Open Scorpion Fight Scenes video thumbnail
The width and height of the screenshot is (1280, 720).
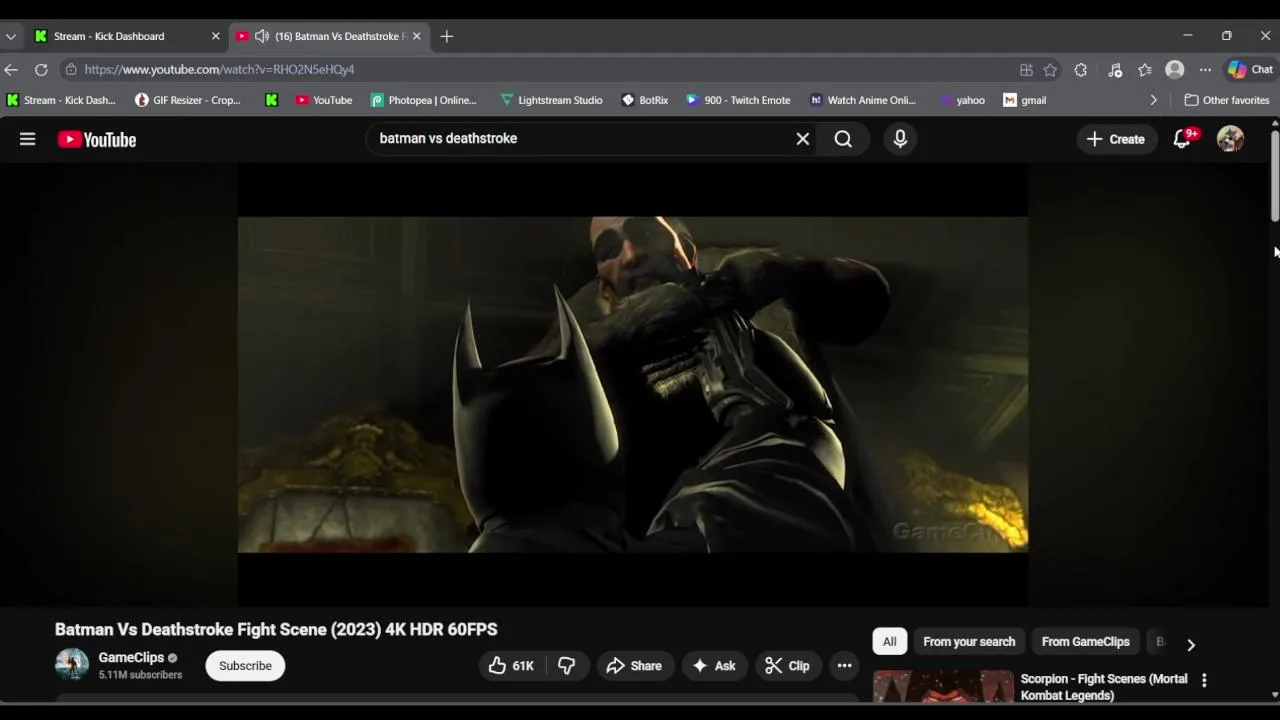click(x=943, y=687)
